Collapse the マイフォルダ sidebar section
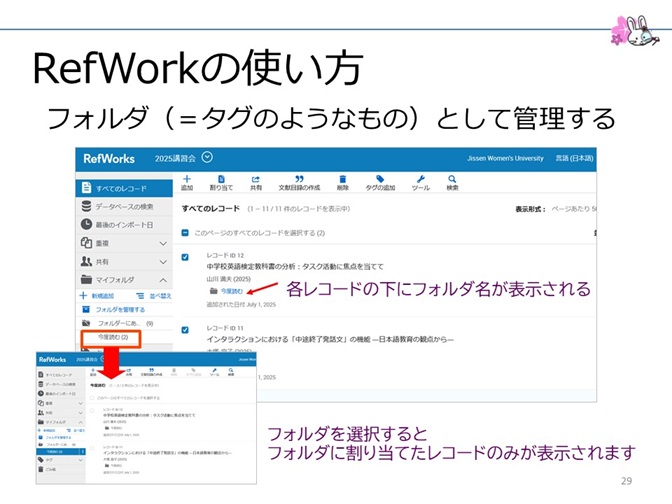 click(x=162, y=279)
